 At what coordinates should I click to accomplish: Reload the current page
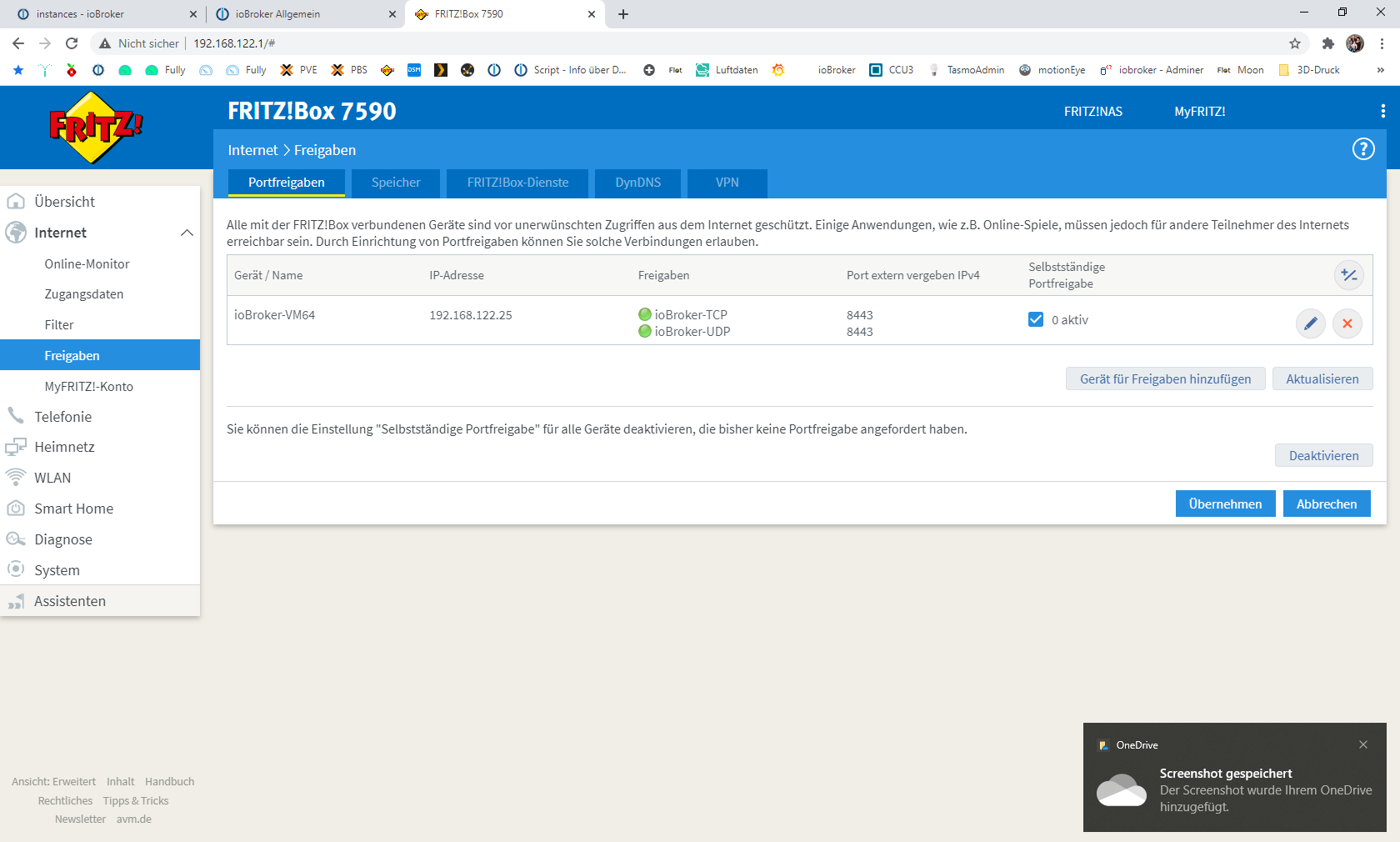pyautogui.click(x=72, y=43)
